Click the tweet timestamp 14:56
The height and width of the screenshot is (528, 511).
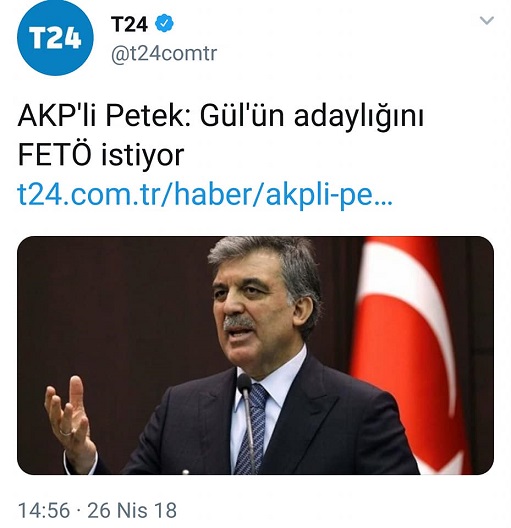click(x=44, y=510)
